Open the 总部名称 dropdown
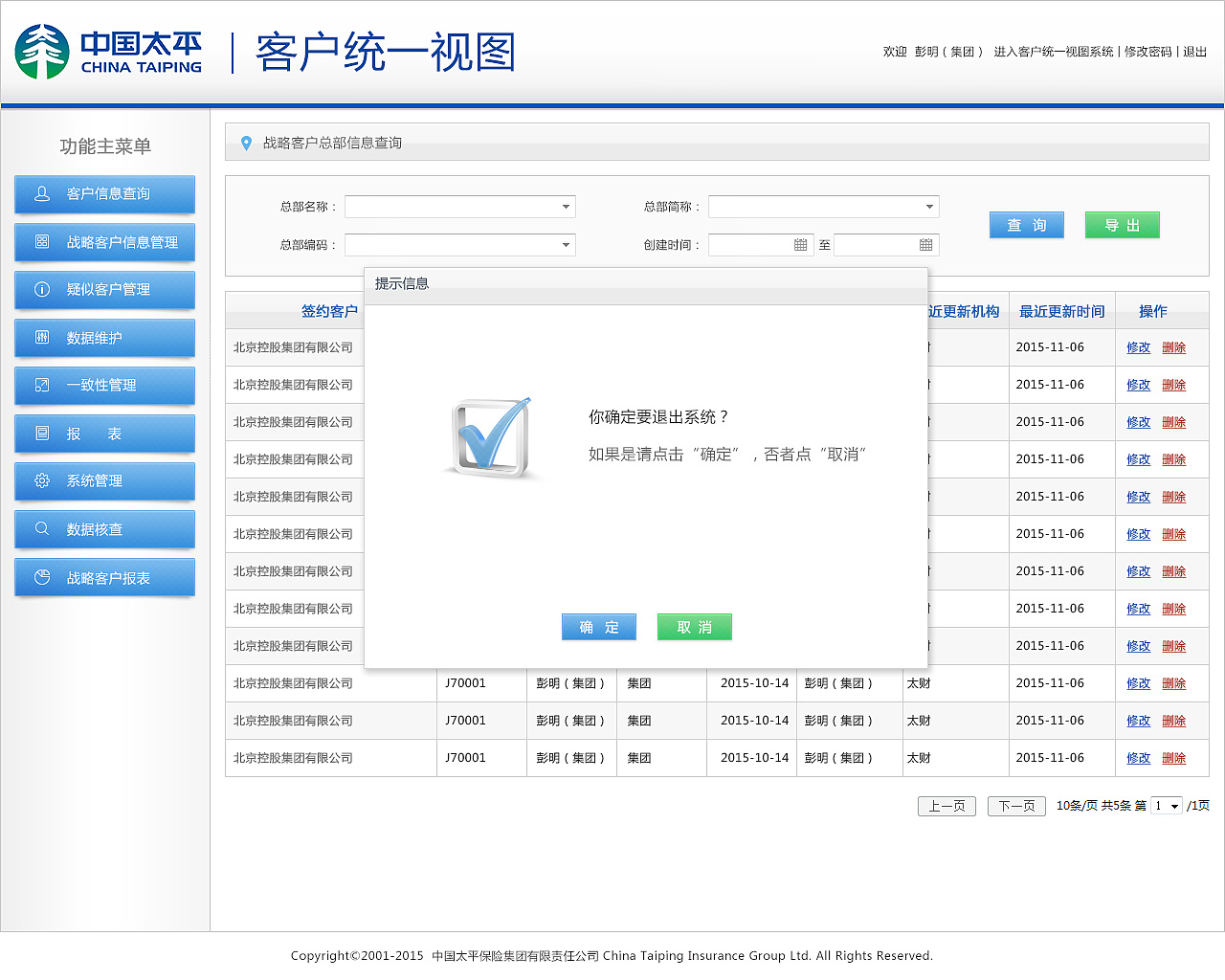The height and width of the screenshot is (980, 1225). [566, 206]
